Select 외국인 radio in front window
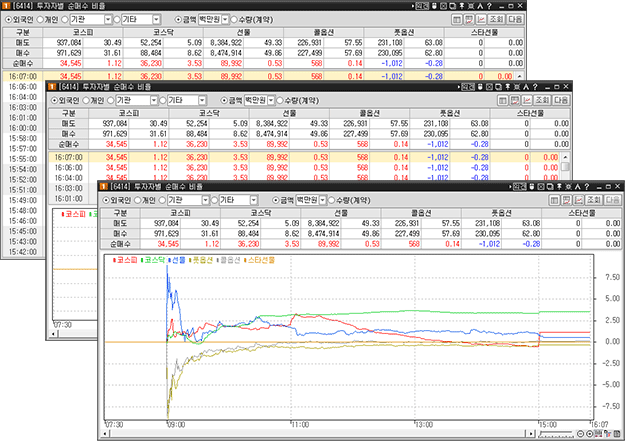 (x=106, y=200)
